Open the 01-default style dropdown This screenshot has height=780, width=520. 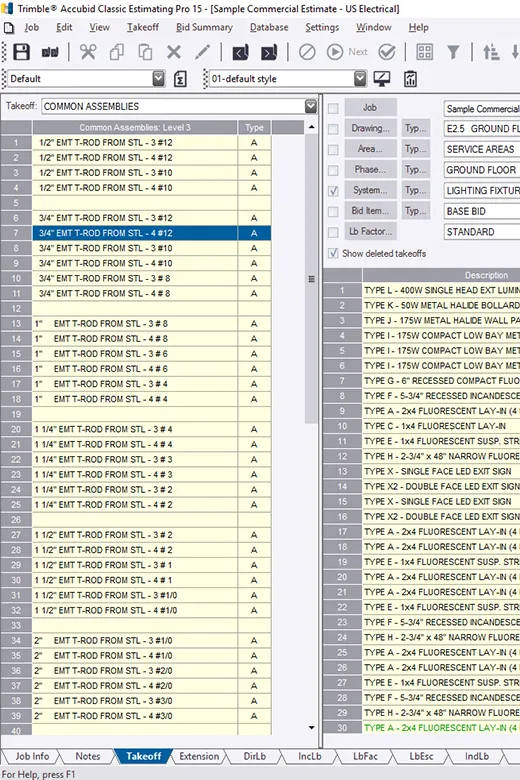tap(360, 79)
